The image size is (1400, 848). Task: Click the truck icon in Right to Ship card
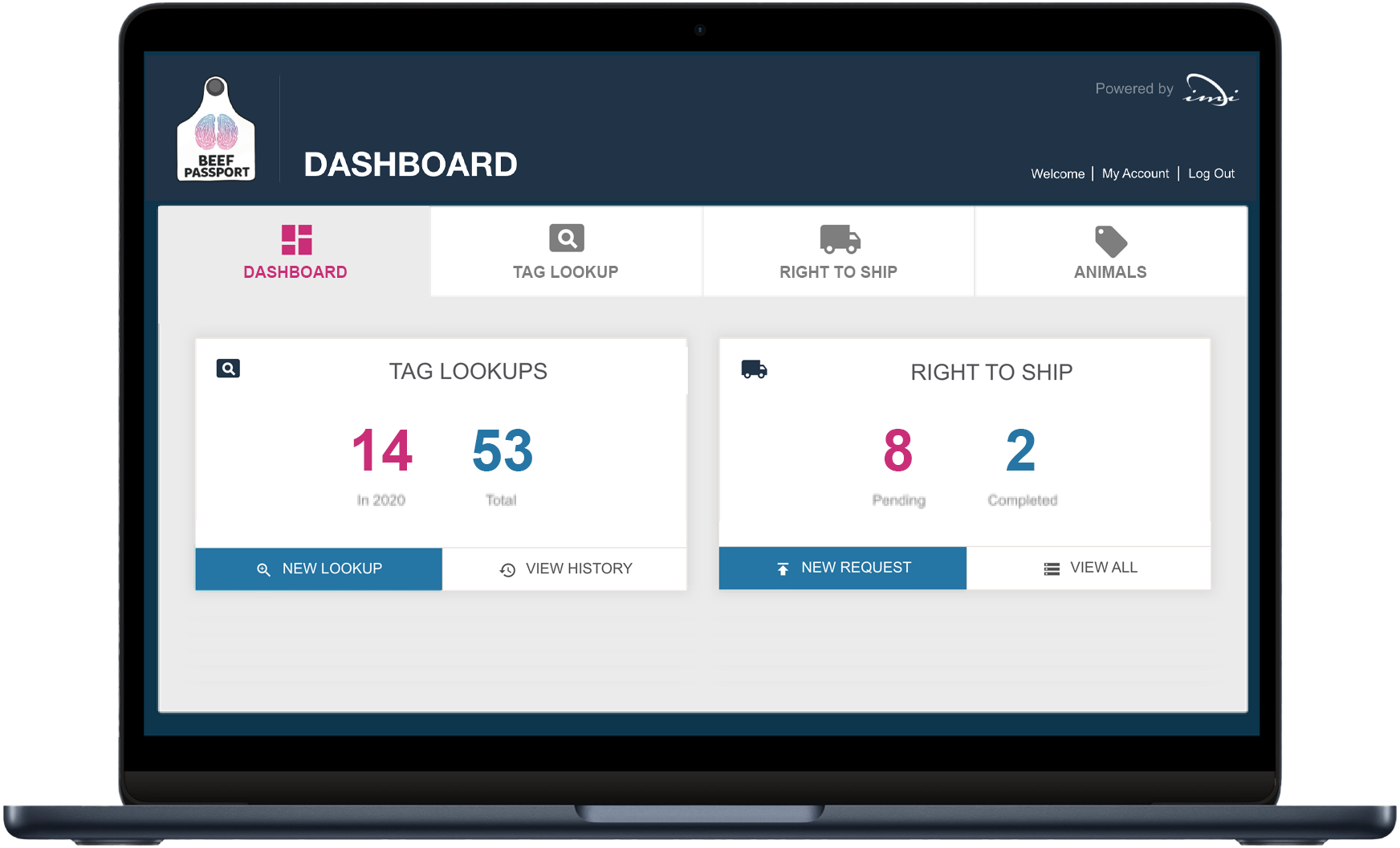coord(754,369)
